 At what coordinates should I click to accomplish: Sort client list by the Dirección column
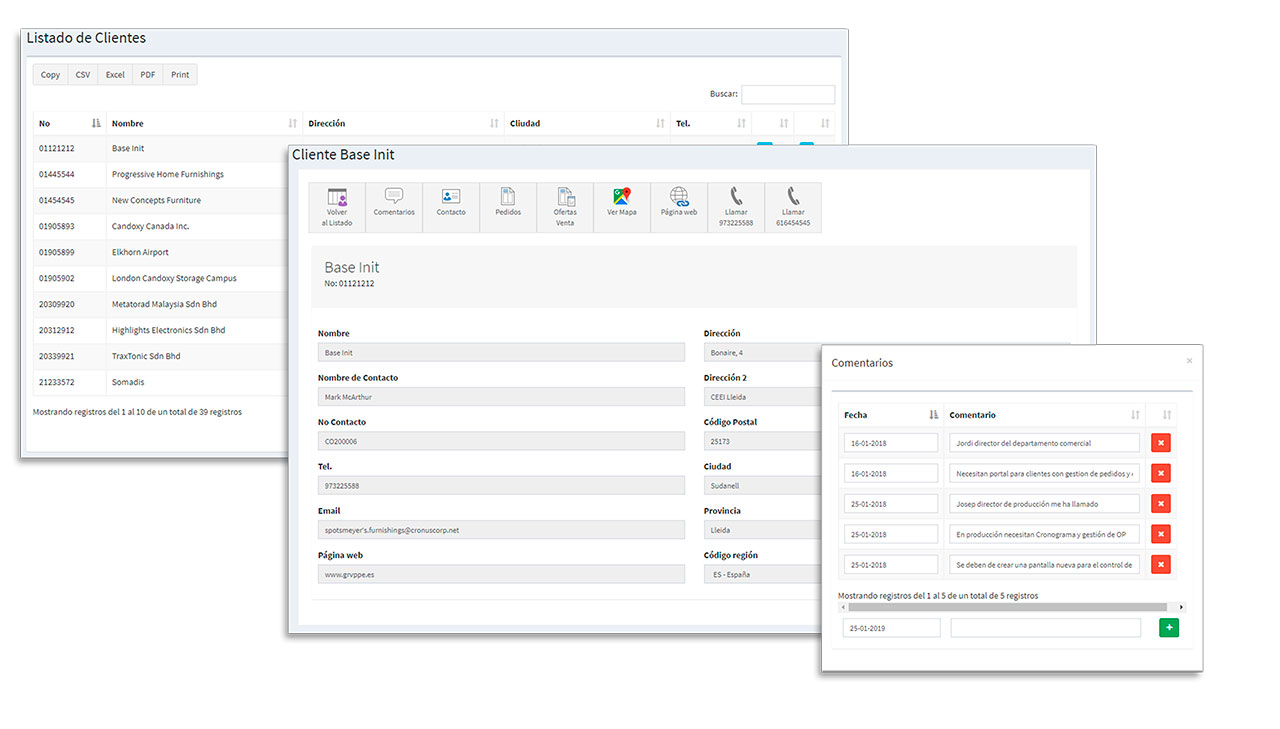click(x=403, y=124)
